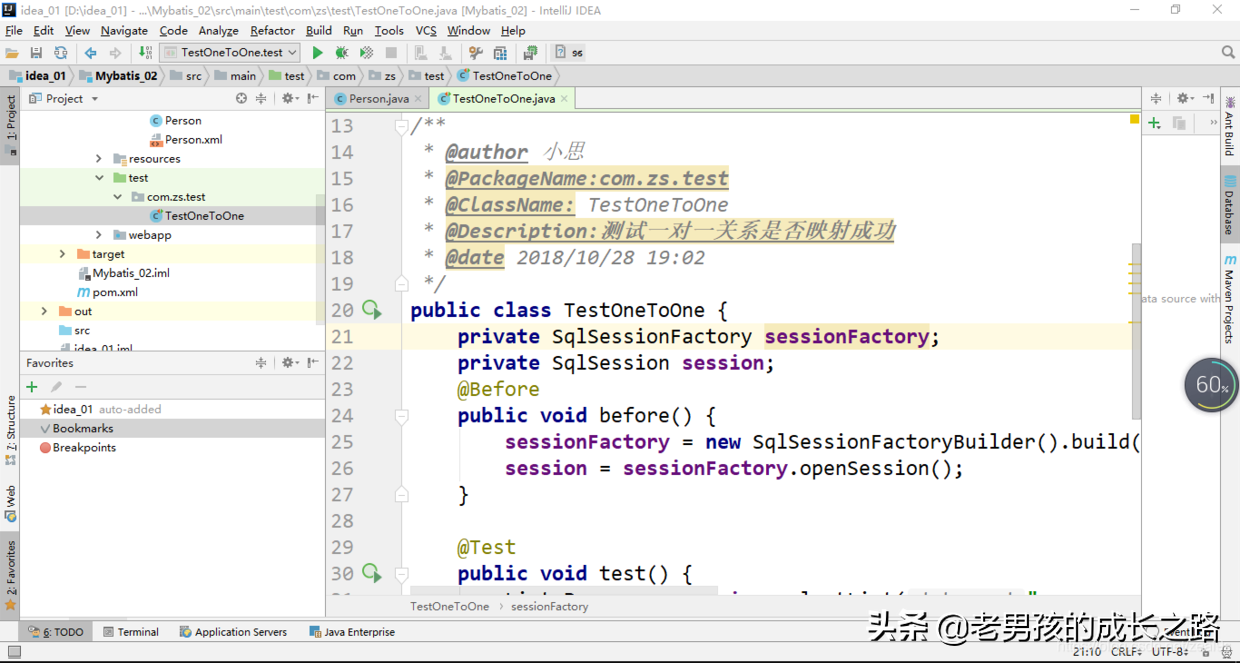Navigate back using the blue back arrow
The image size is (1240, 663).
(x=90, y=52)
